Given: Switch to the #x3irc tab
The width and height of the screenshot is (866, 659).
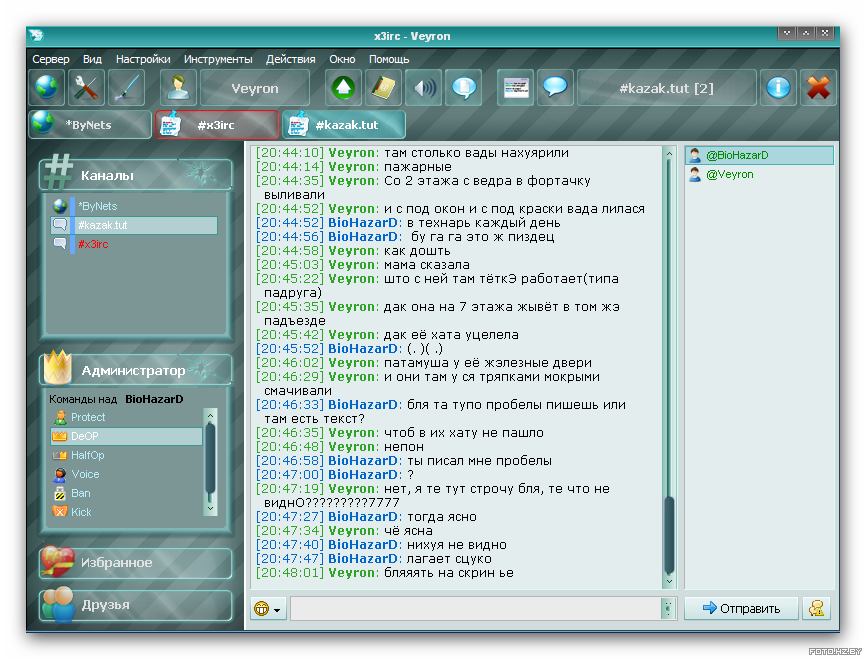Looking at the screenshot, I should click(217, 124).
